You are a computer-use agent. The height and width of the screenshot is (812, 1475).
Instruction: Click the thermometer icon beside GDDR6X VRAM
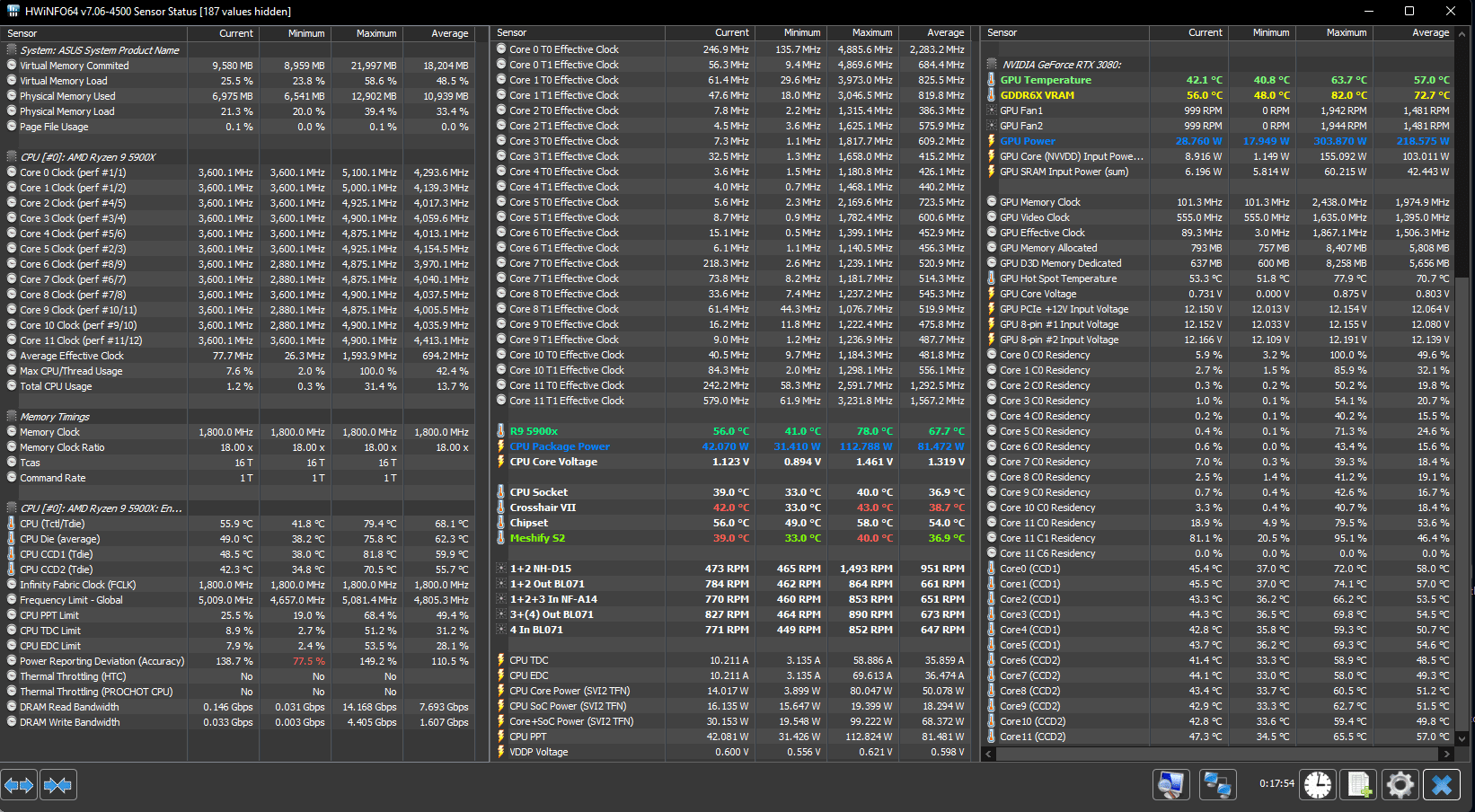(992, 95)
